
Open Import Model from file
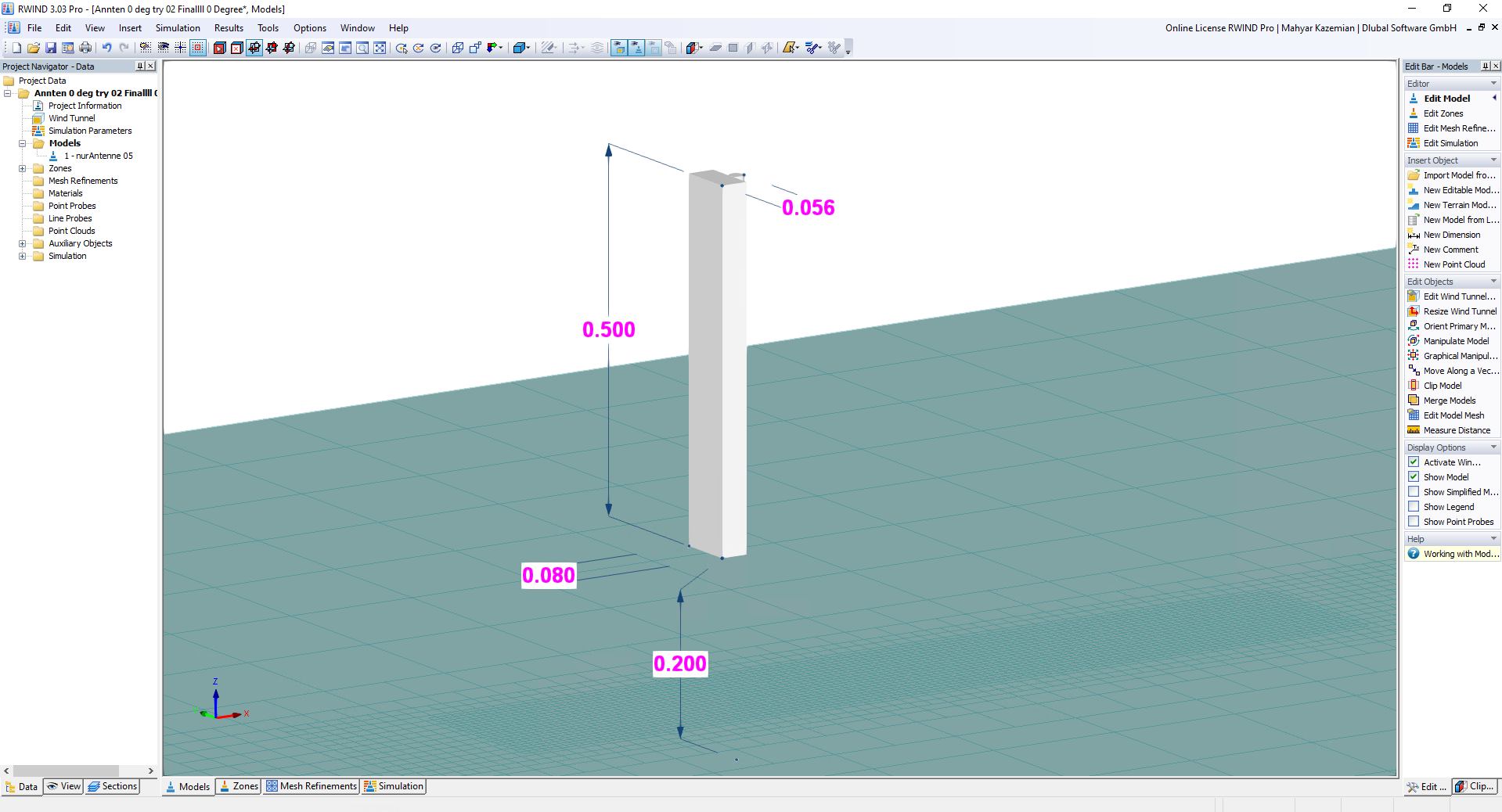(x=1456, y=174)
